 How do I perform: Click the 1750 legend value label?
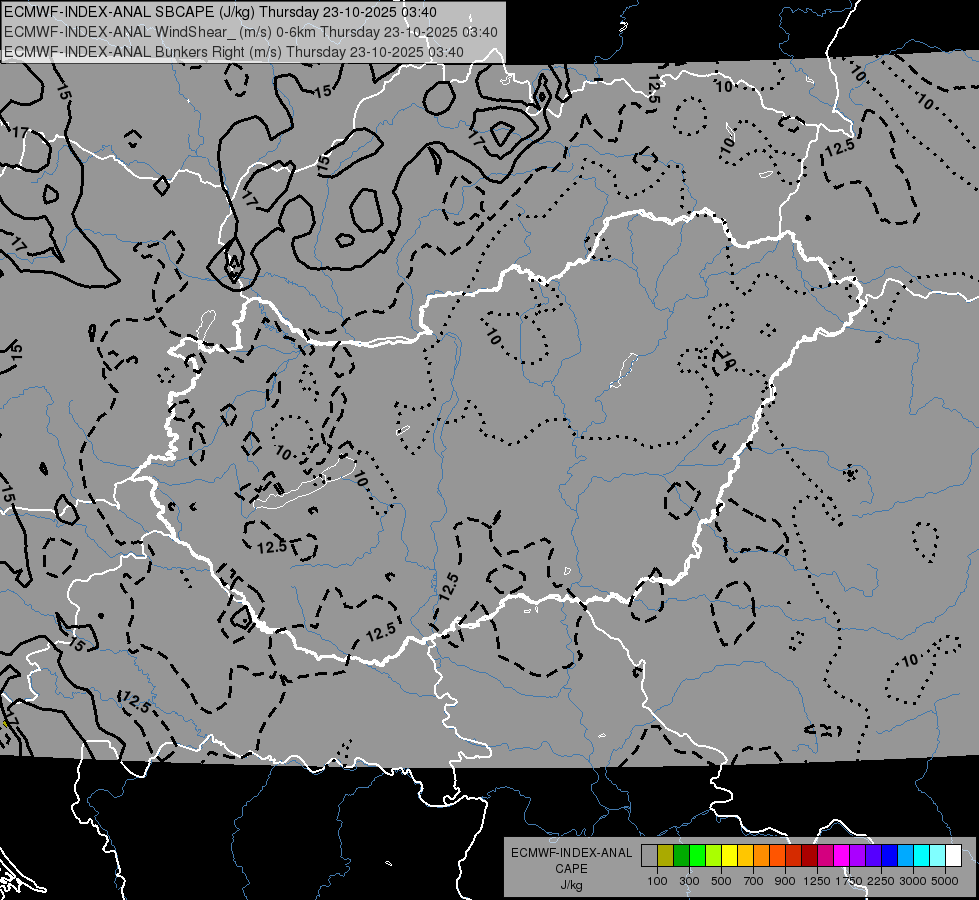(x=849, y=881)
